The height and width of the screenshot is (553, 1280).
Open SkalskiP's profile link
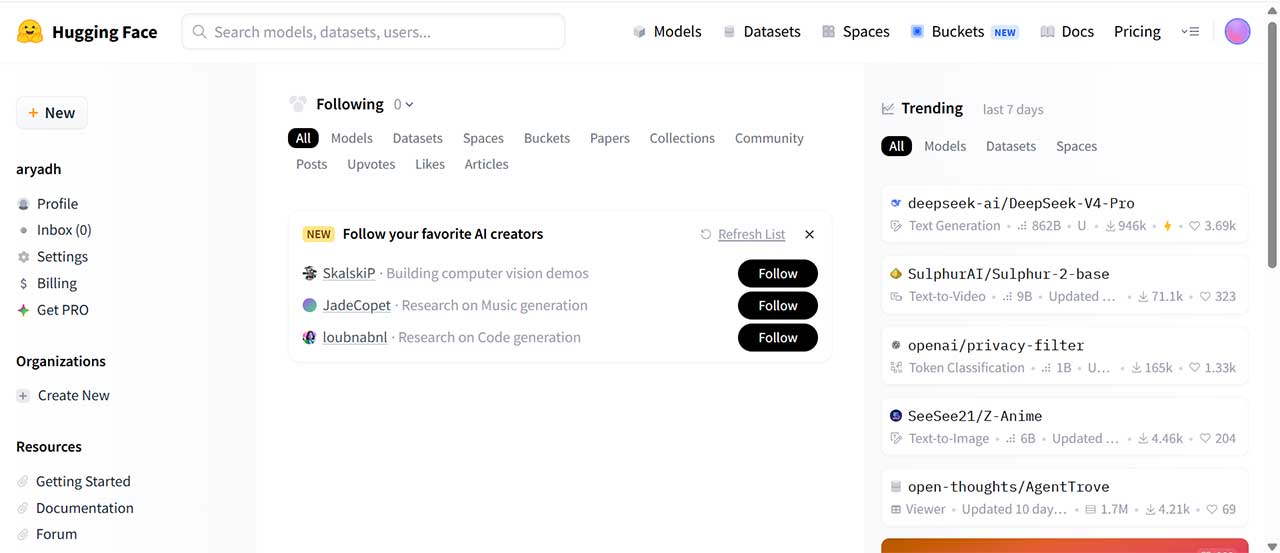(x=349, y=273)
